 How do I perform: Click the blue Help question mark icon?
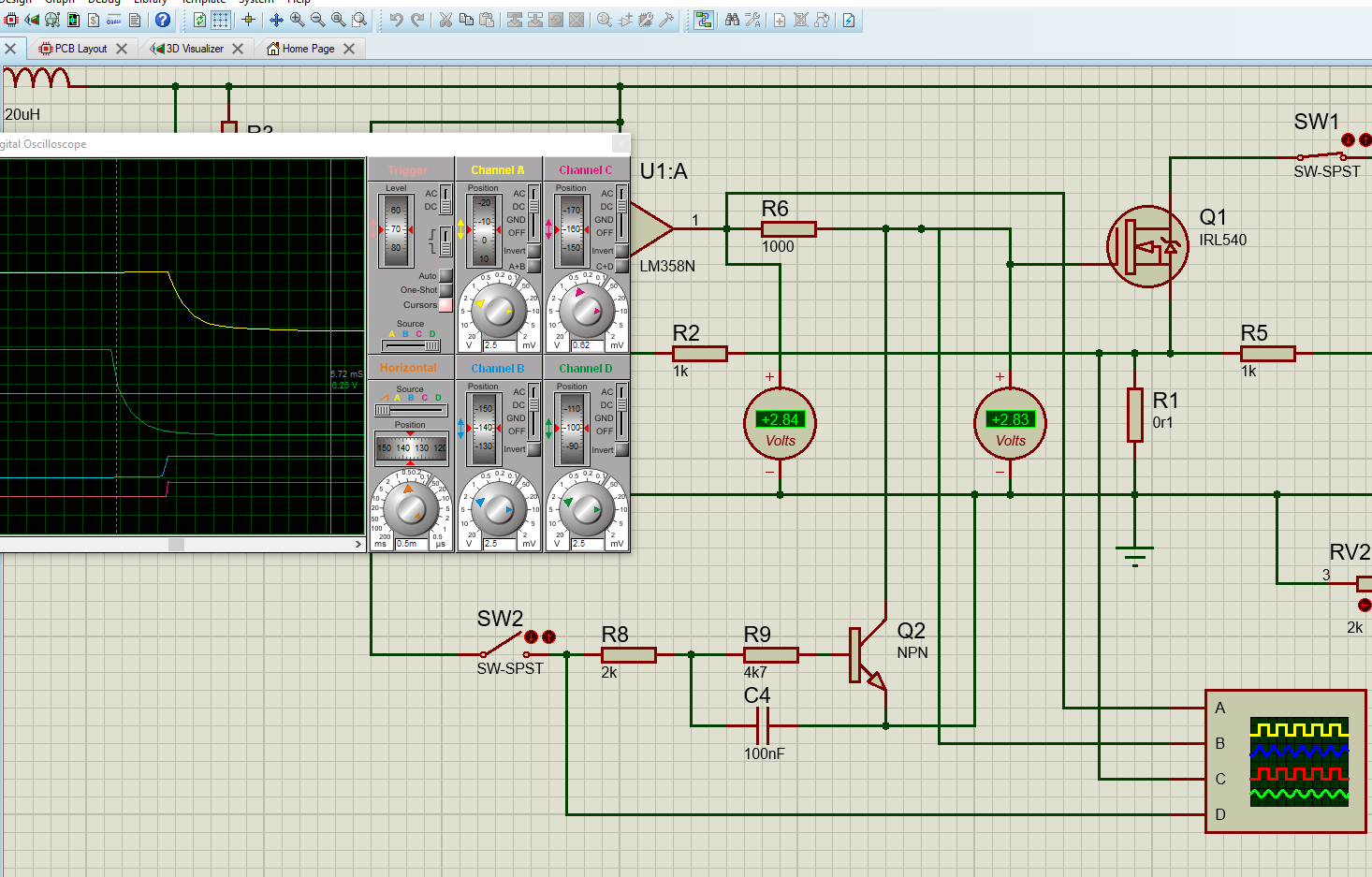coord(163,20)
